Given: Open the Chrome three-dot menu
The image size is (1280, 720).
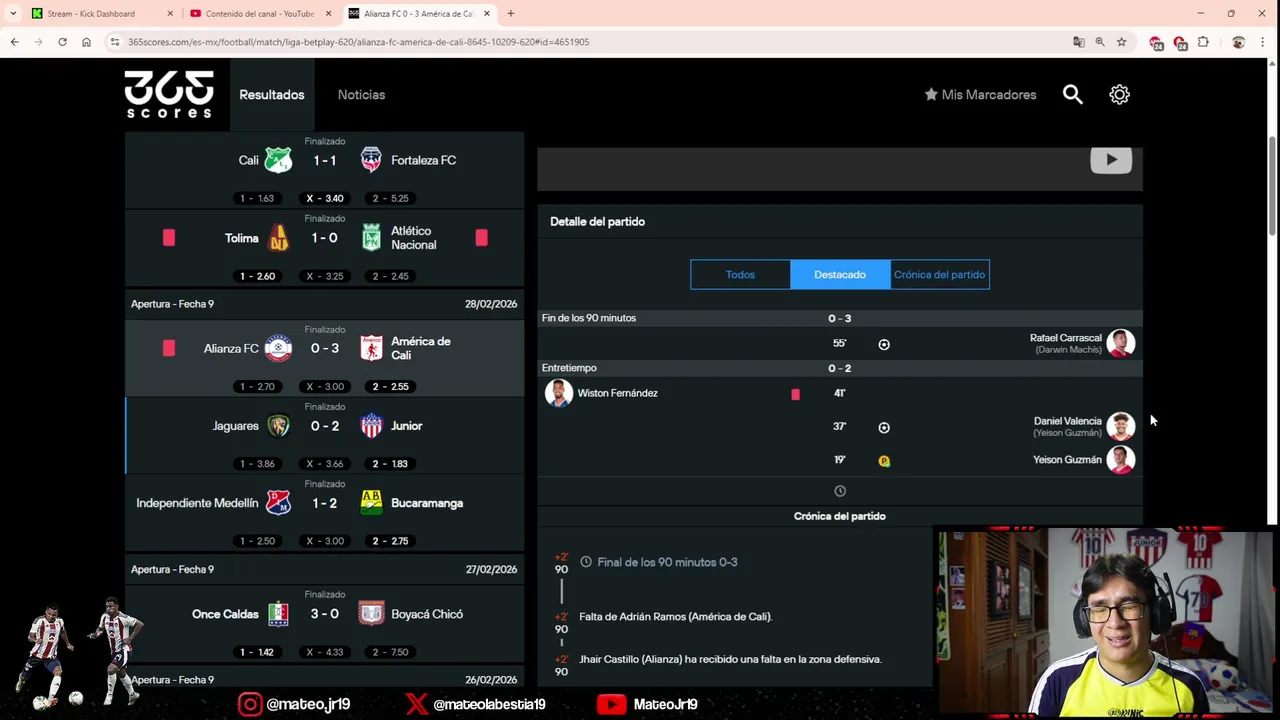Looking at the screenshot, I should pyautogui.click(x=1263, y=42).
